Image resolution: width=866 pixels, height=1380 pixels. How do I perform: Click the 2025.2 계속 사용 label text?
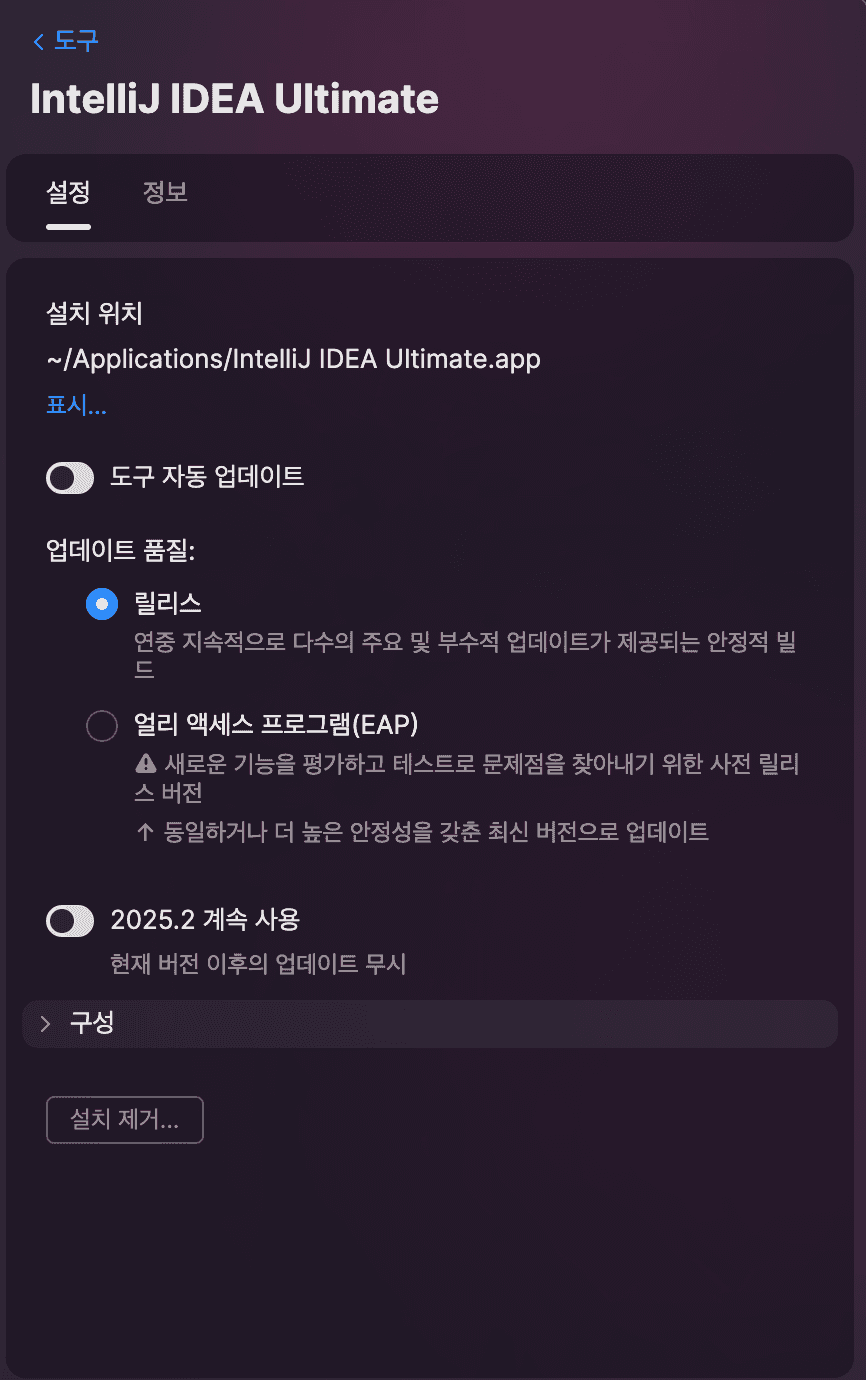[x=205, y=919]
